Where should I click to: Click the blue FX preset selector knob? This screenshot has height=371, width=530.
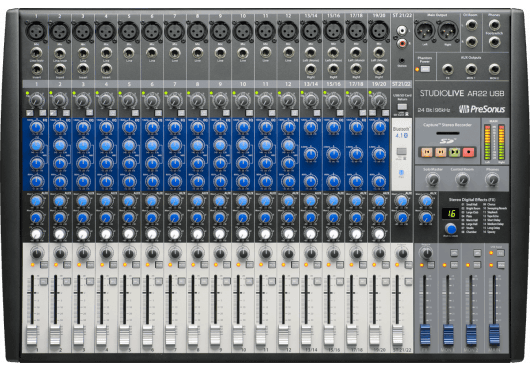point(450,229)
